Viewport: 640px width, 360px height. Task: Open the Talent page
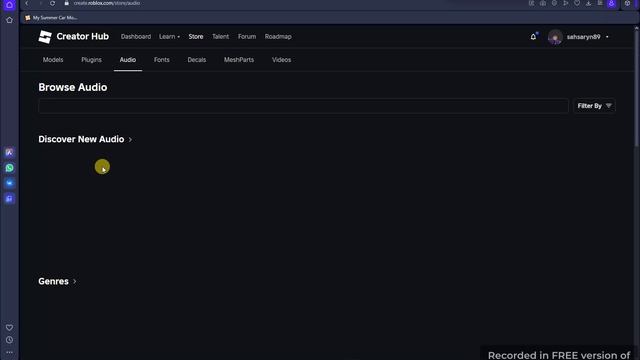click(x=220, y=37)
